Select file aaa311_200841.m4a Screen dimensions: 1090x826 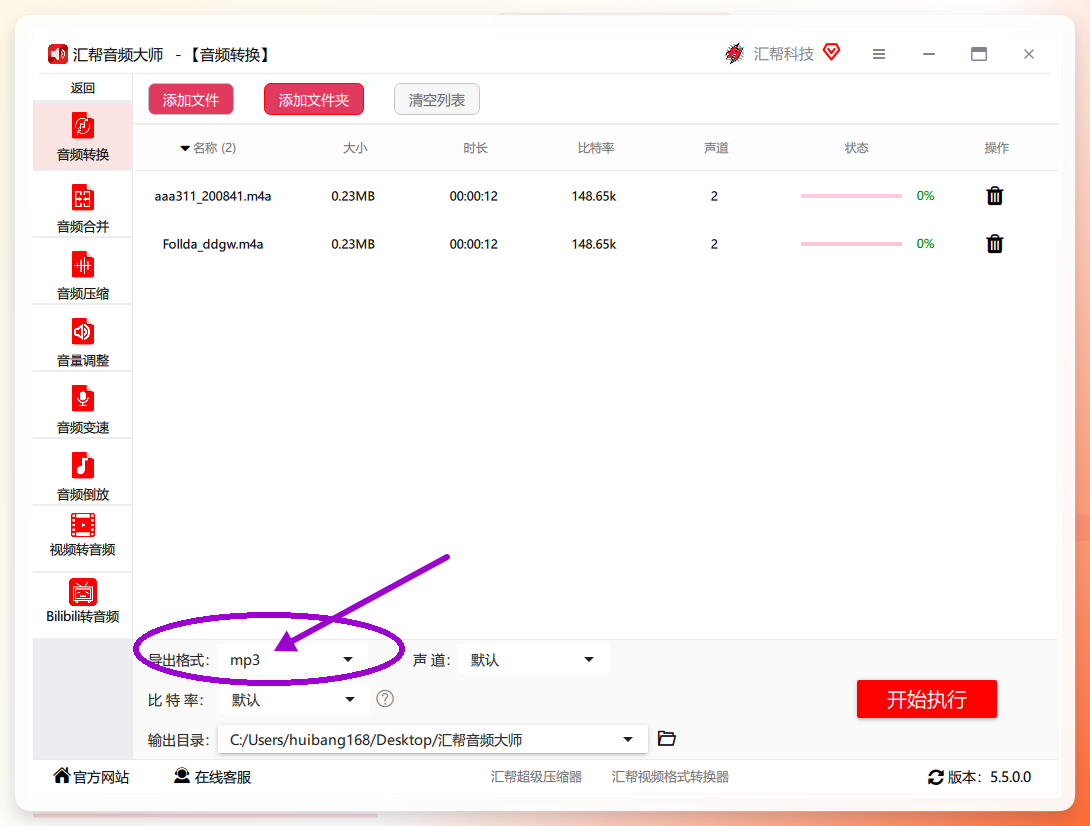213,196
